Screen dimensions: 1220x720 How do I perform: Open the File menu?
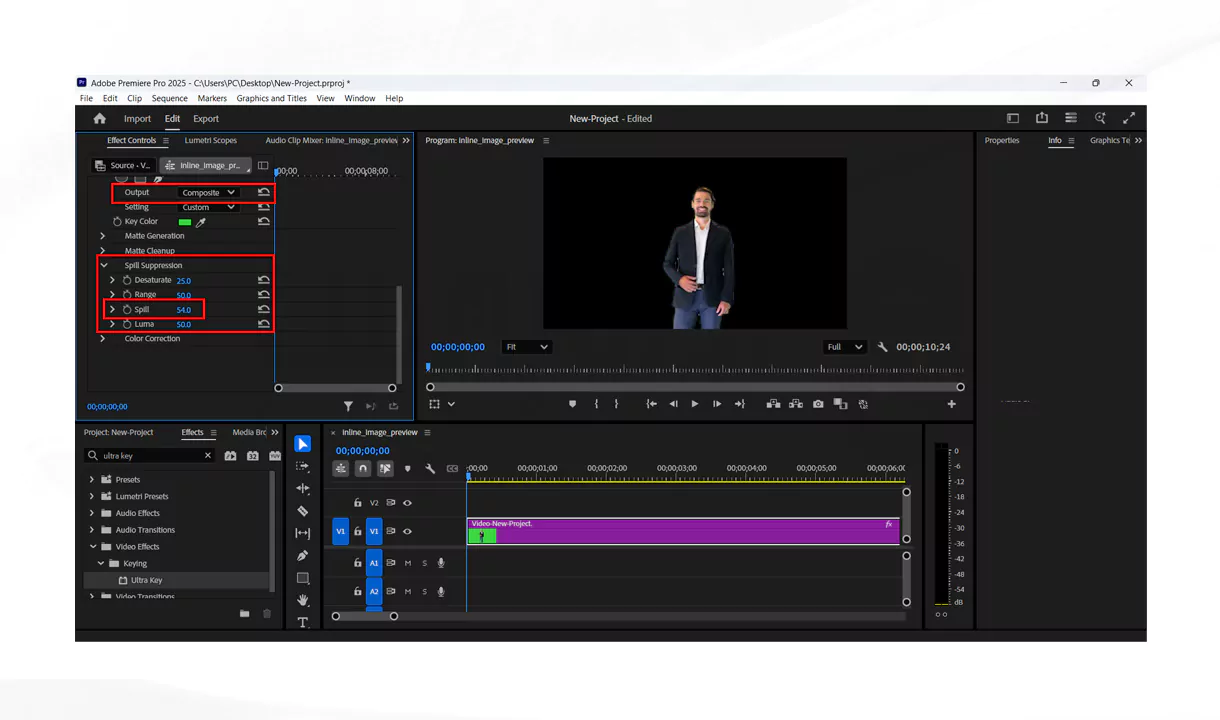(x=86, y=98)
